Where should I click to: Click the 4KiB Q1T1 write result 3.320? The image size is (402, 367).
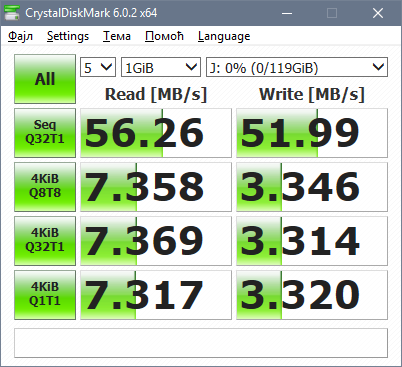click(312, 295)
